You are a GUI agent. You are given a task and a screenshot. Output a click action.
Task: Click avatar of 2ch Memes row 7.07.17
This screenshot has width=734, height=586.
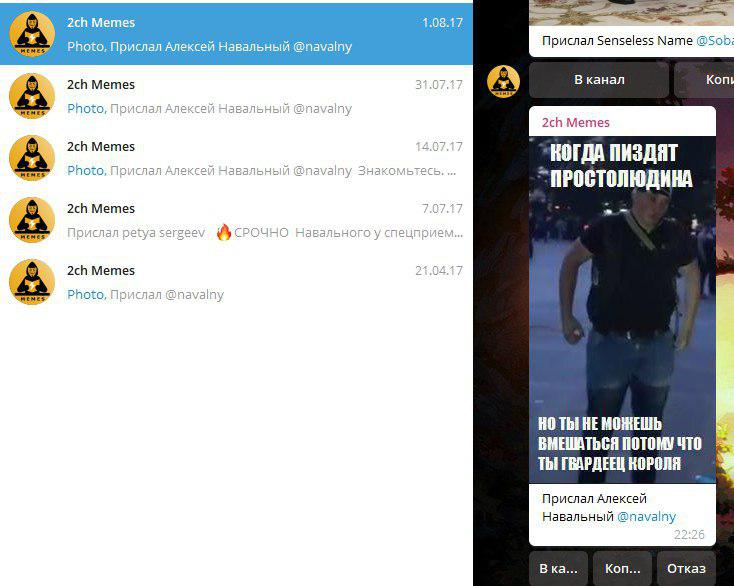tap(32, 220)
